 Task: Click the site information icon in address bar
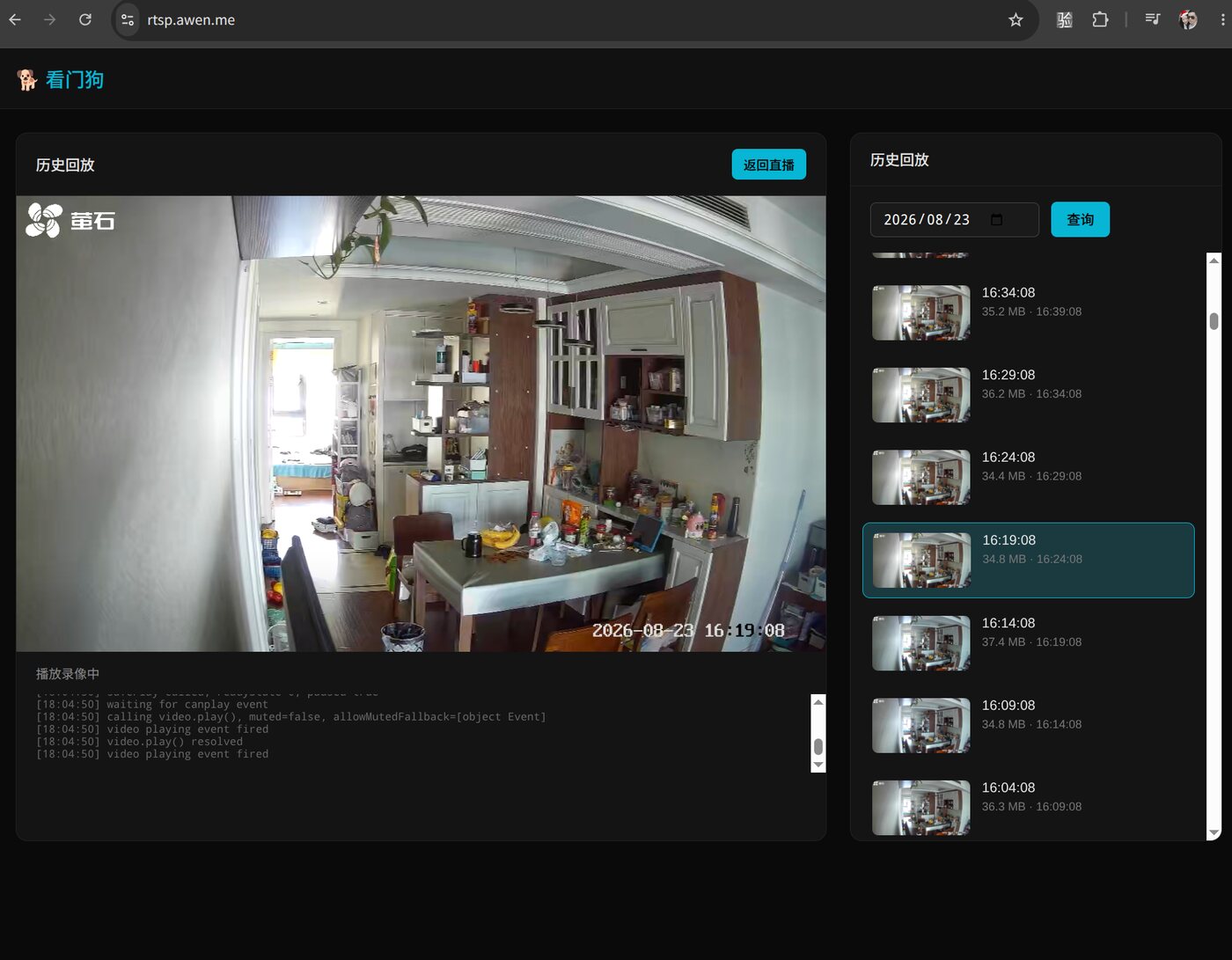point(128,19)
